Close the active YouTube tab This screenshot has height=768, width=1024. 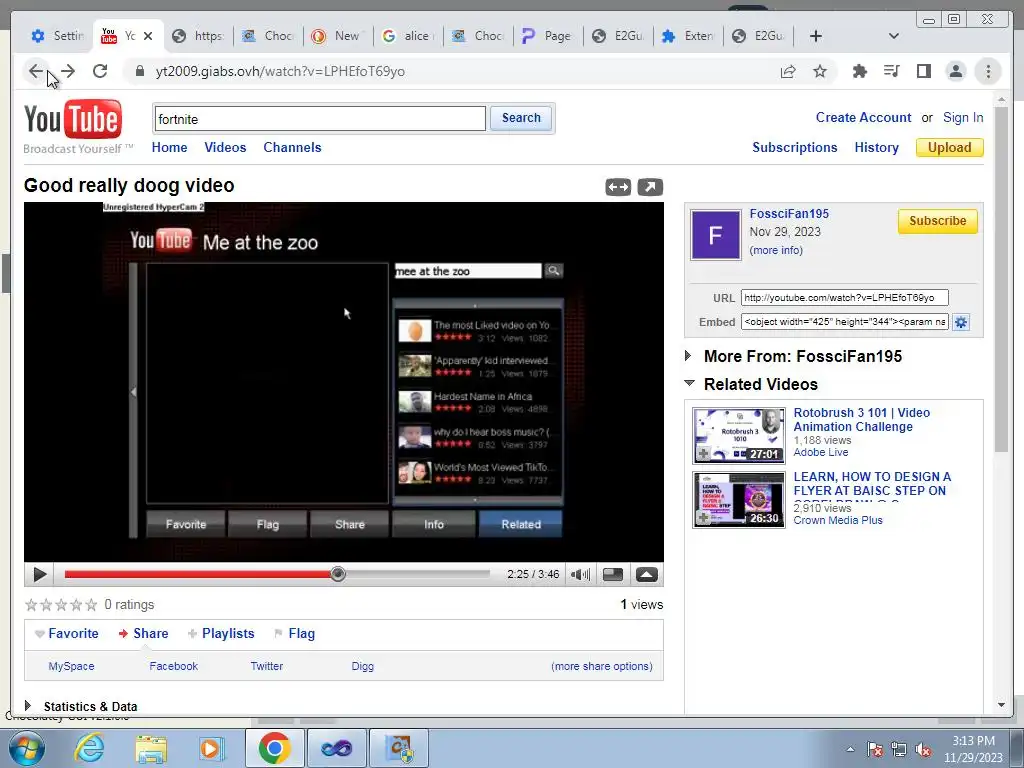pyautogui.click(x=148, y=36)
